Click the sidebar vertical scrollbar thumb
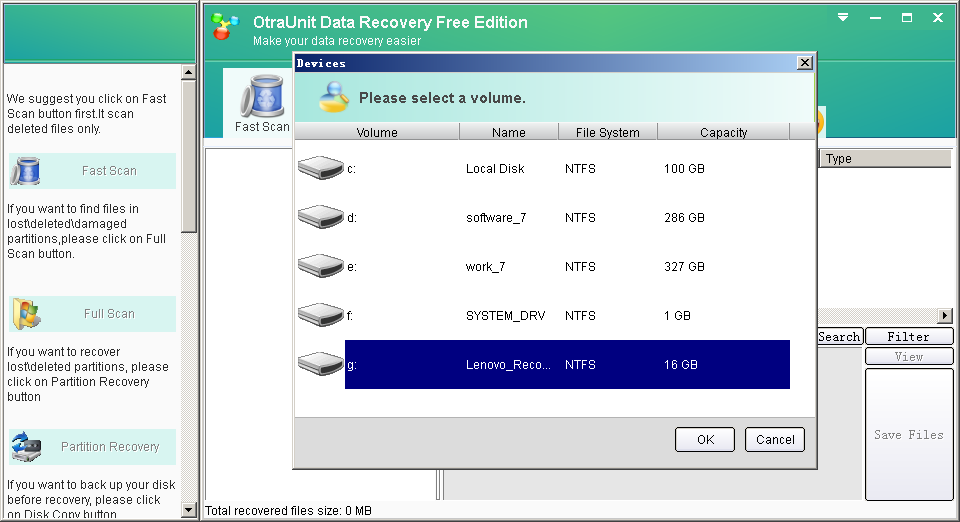The image size is (960, 522). [189, 156]
